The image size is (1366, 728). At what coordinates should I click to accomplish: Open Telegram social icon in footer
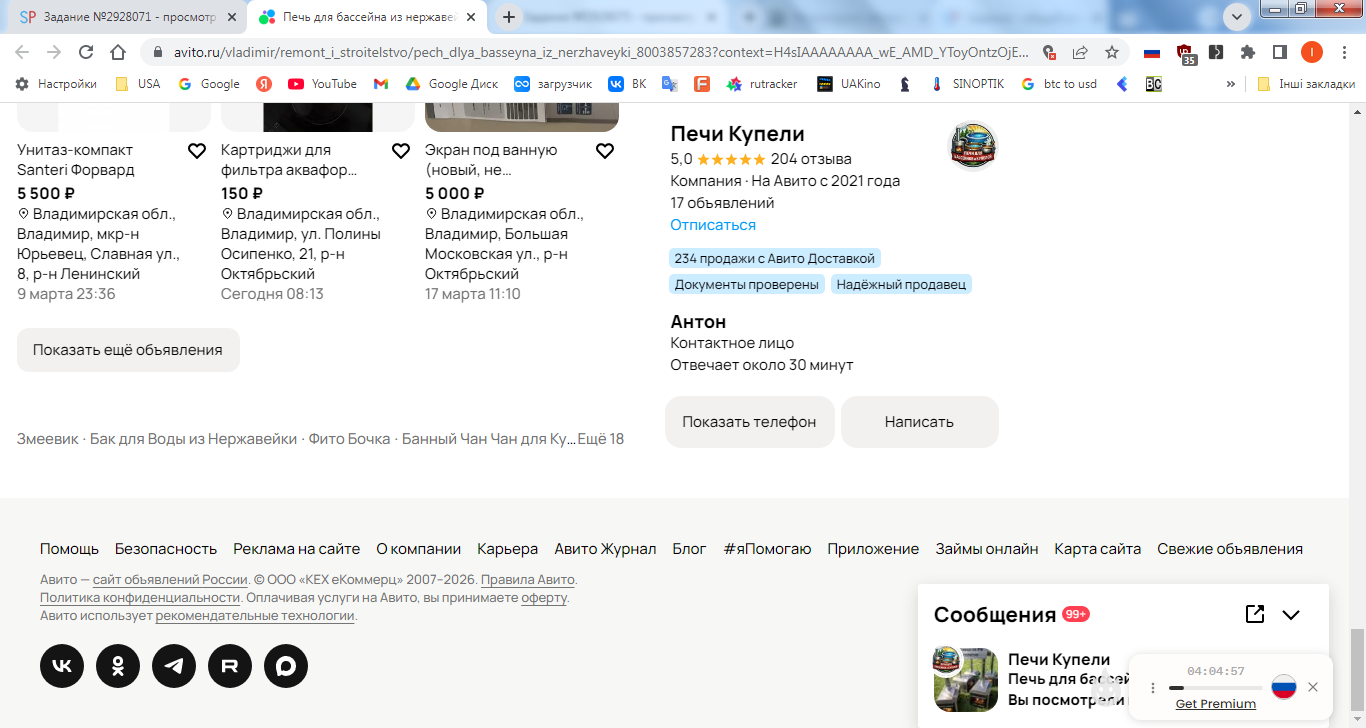[x=174, y=666]
